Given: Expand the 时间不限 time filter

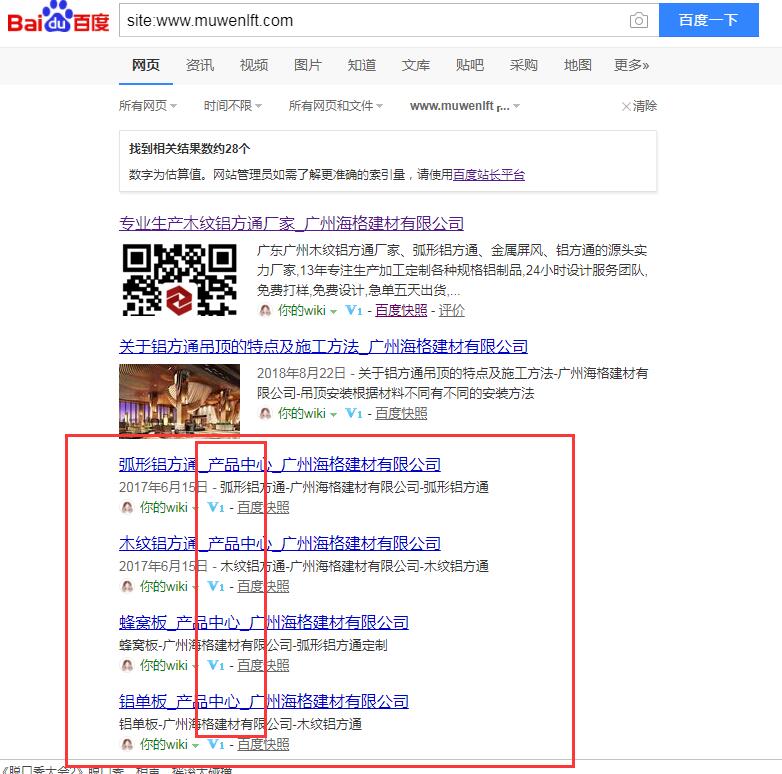Looking at the screenshot, I should 232,106.
